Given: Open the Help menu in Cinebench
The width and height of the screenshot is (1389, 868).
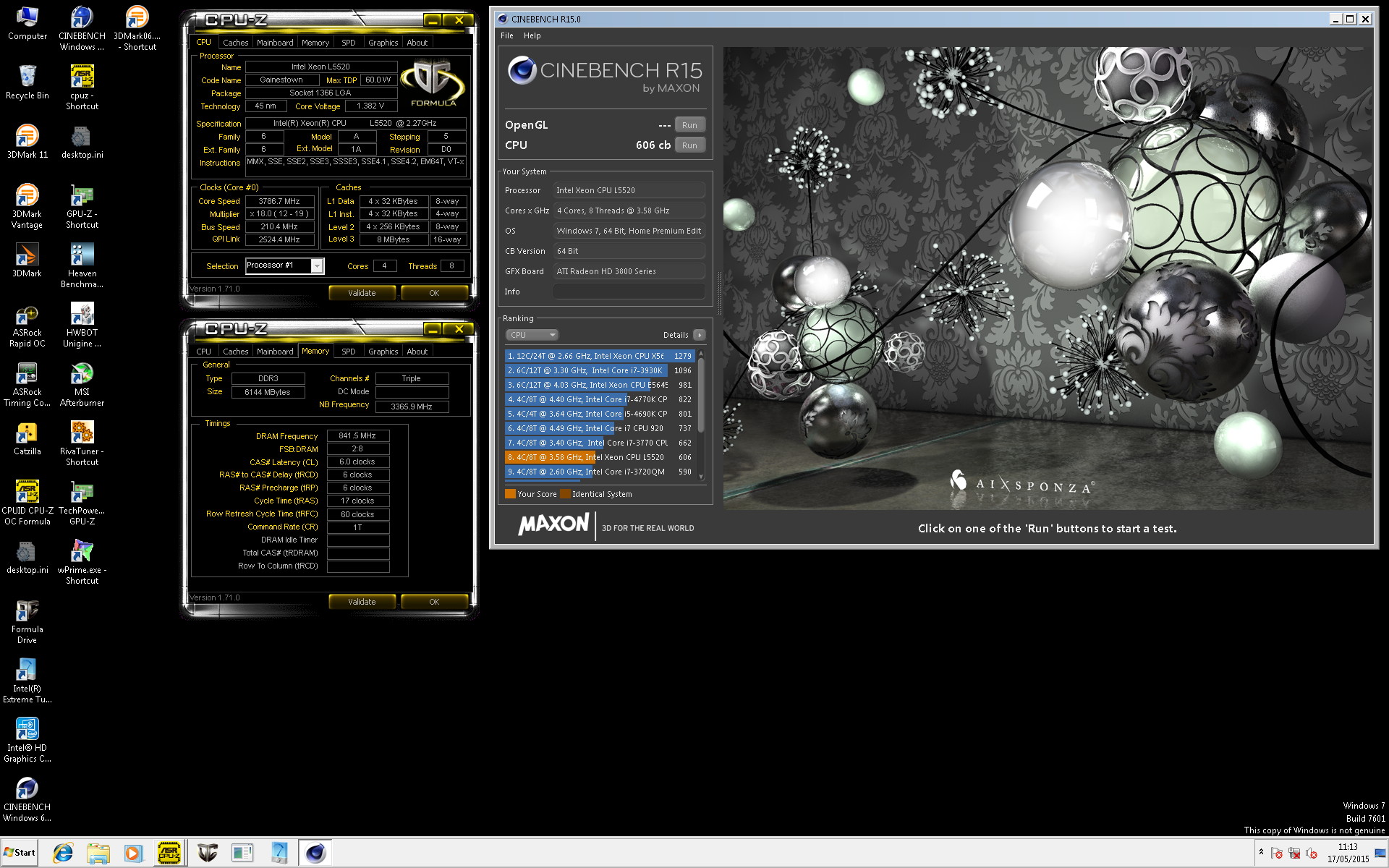Looking at the screenshot, I should click(x=532, y=35).
